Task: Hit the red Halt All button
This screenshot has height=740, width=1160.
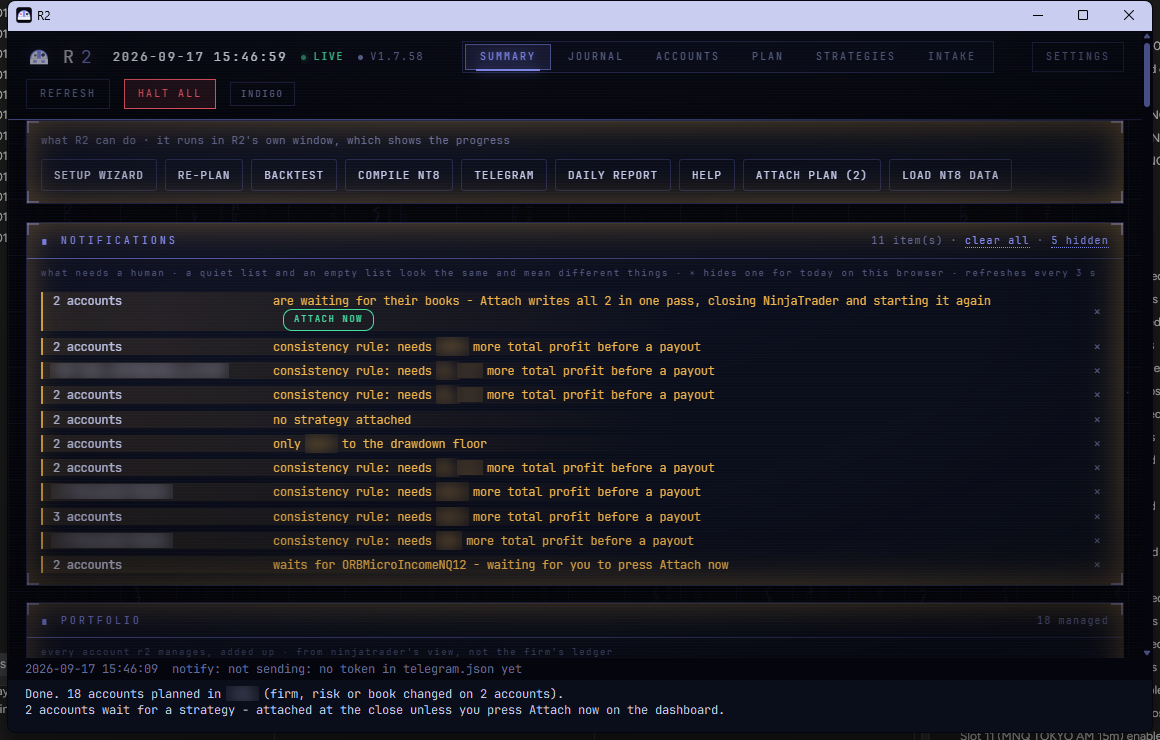Action: pos(169,94)
